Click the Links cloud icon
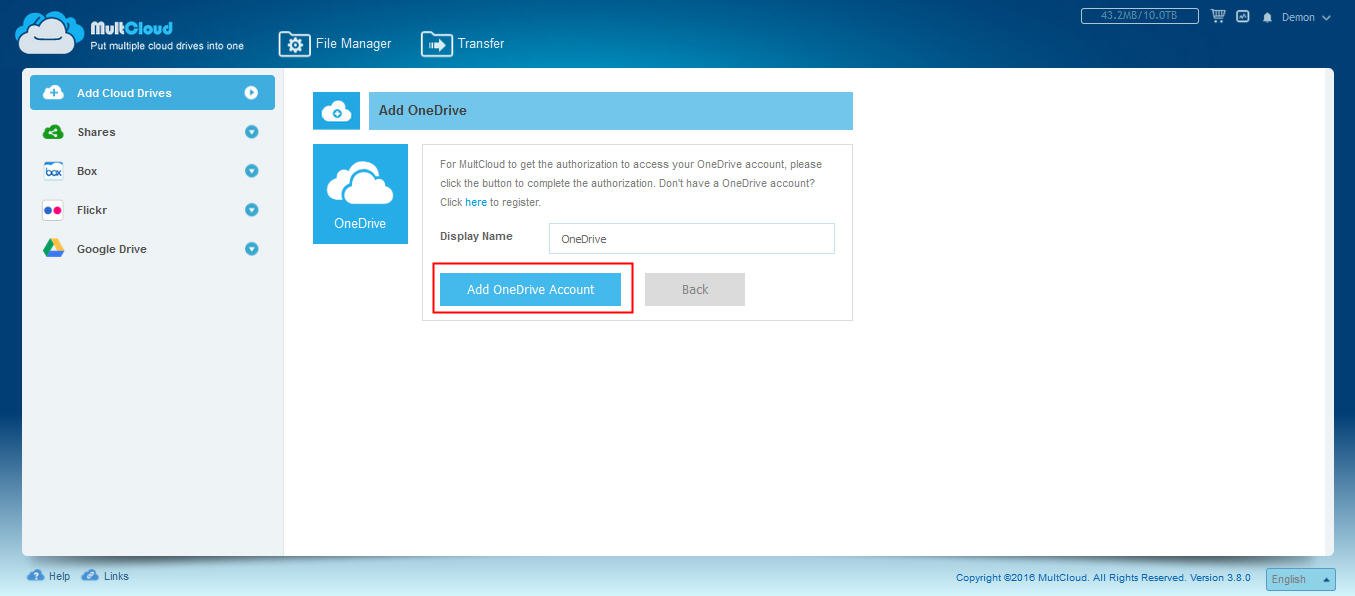 pyautogui.click(x=90, y=576)
